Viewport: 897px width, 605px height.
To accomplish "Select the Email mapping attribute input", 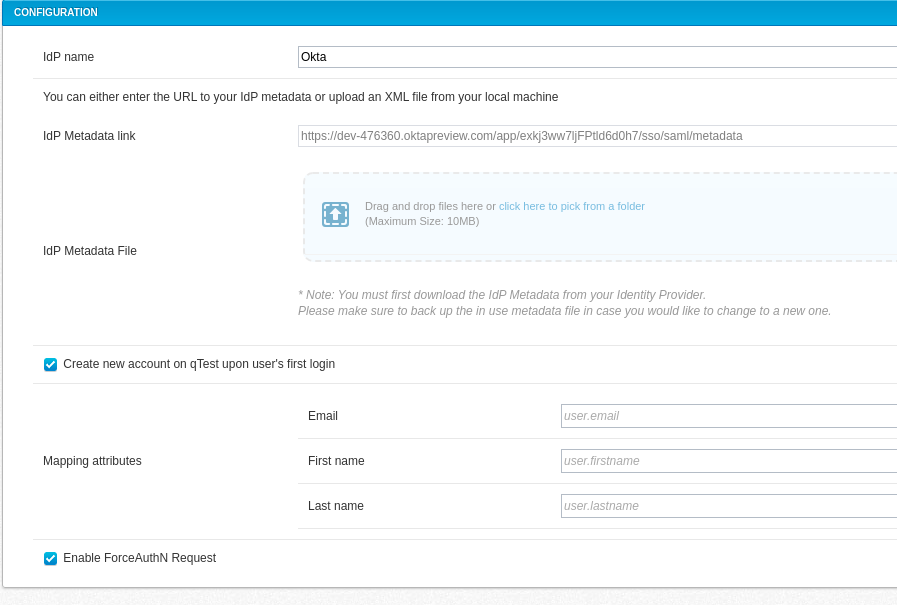I will coord(728,416).
